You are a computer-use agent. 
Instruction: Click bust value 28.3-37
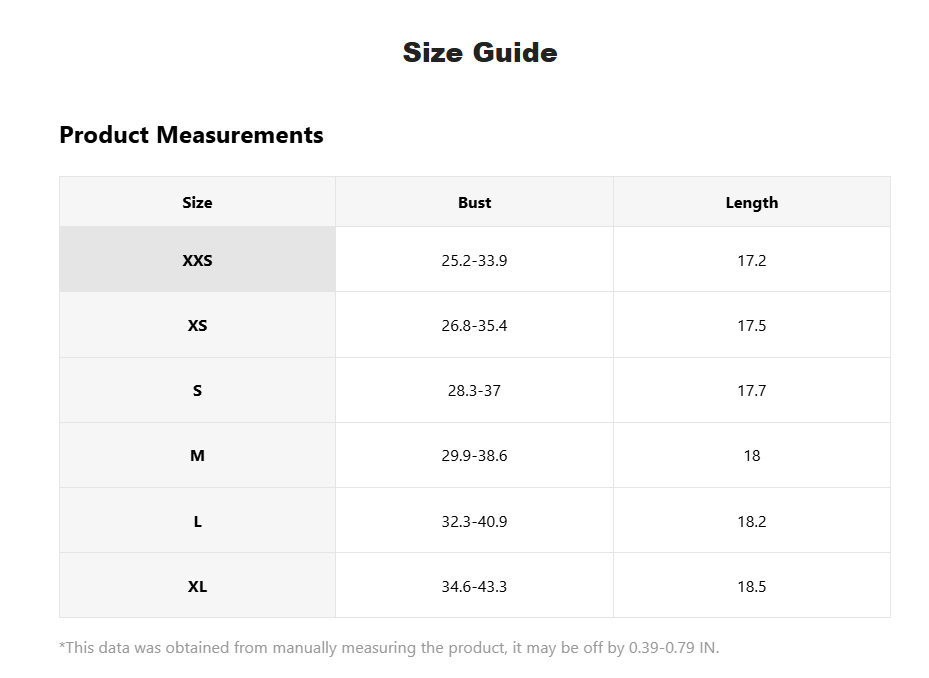click(474, 391)
